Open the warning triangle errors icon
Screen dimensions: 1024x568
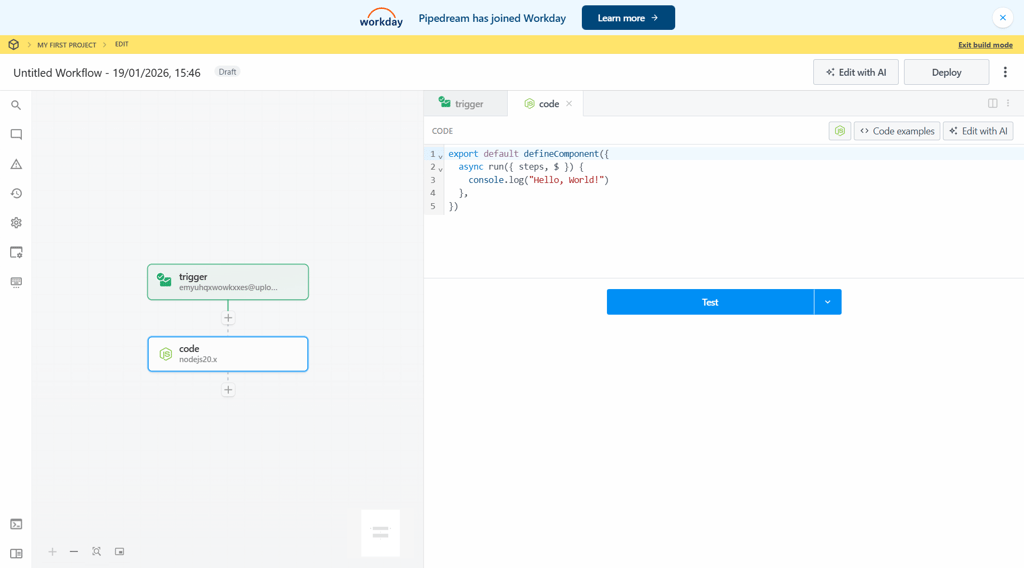(x=16, y=164)
